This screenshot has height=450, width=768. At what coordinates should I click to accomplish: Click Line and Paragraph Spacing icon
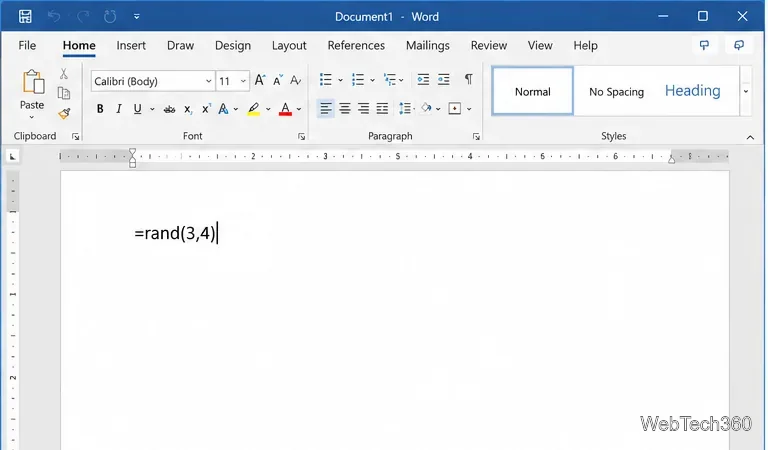[405, 108]
